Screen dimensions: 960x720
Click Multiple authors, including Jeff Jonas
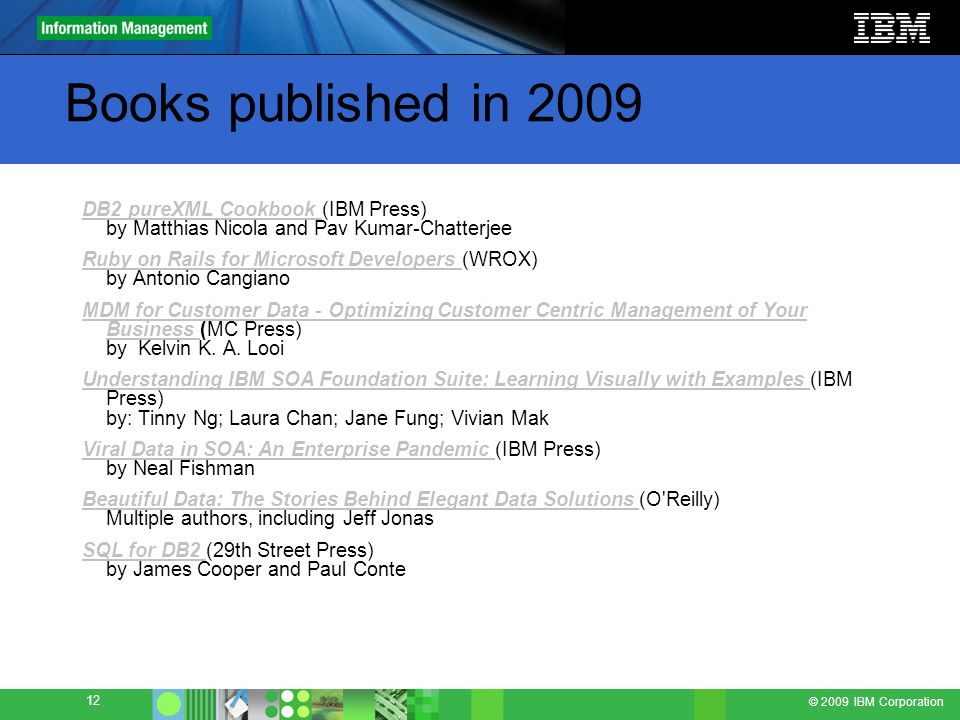pos(269,519)
